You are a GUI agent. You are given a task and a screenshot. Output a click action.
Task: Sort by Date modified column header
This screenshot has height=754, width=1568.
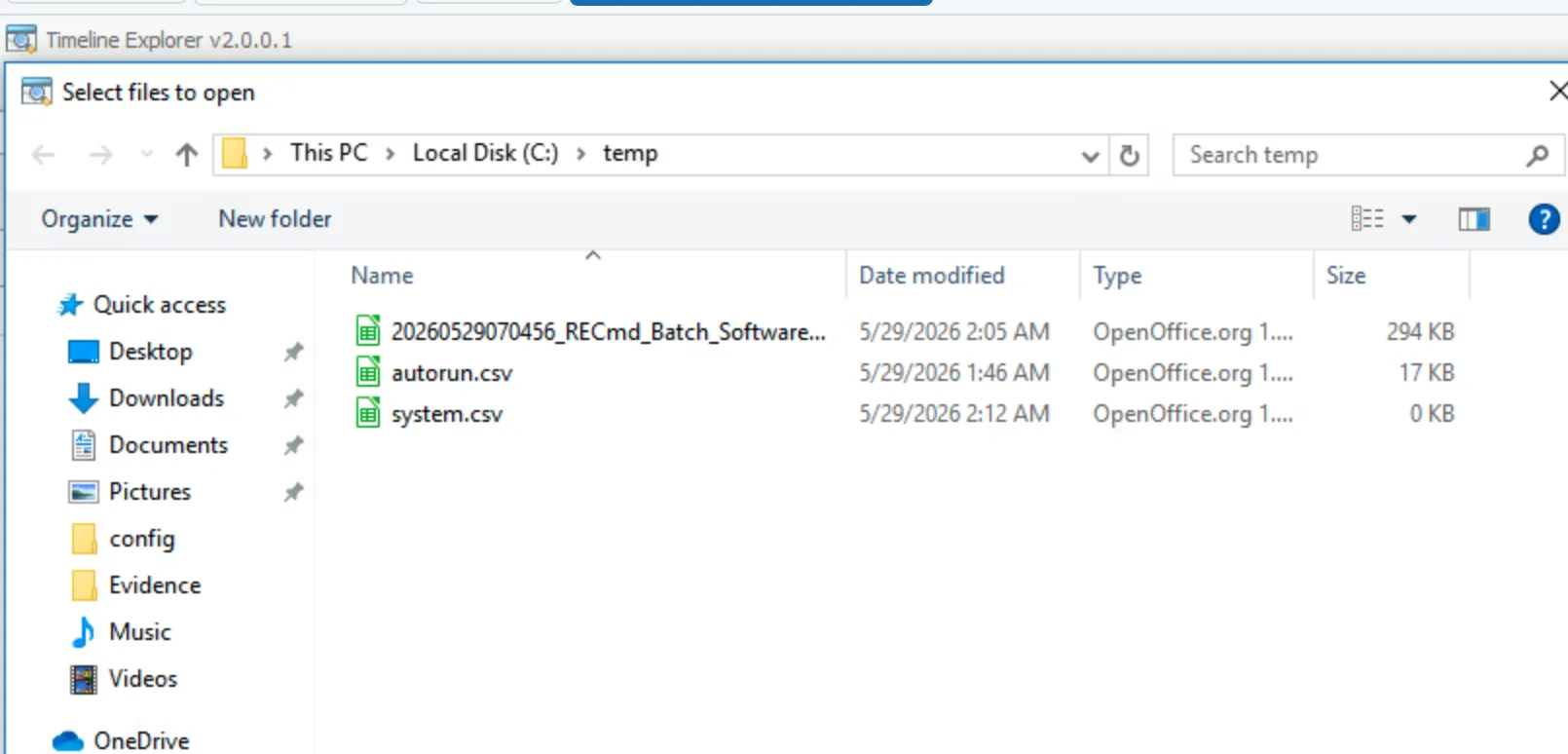pos(931,276)
